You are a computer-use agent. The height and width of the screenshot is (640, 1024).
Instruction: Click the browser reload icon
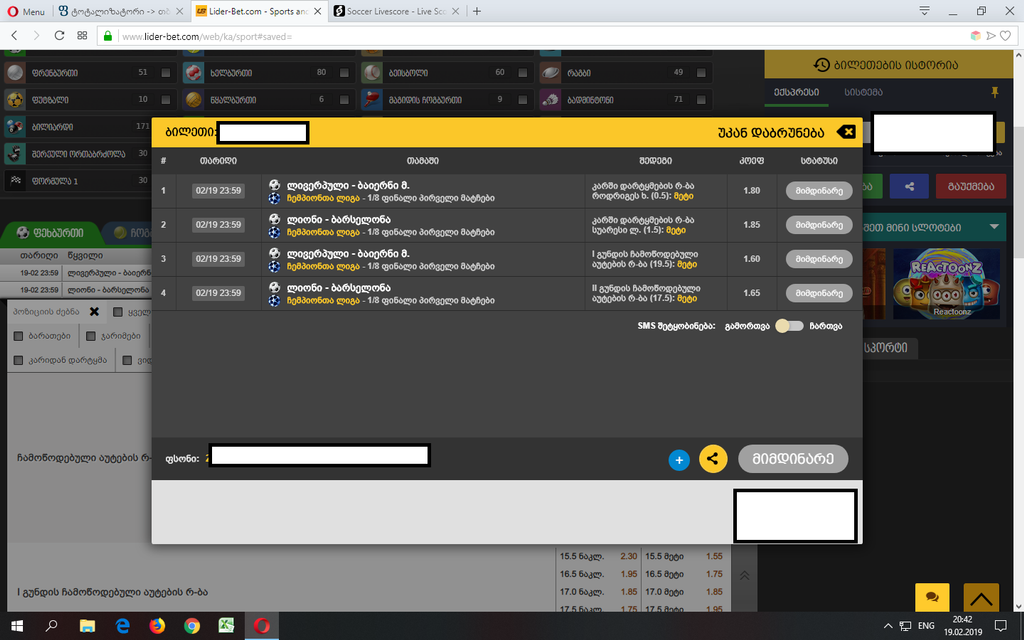(59, 36)
